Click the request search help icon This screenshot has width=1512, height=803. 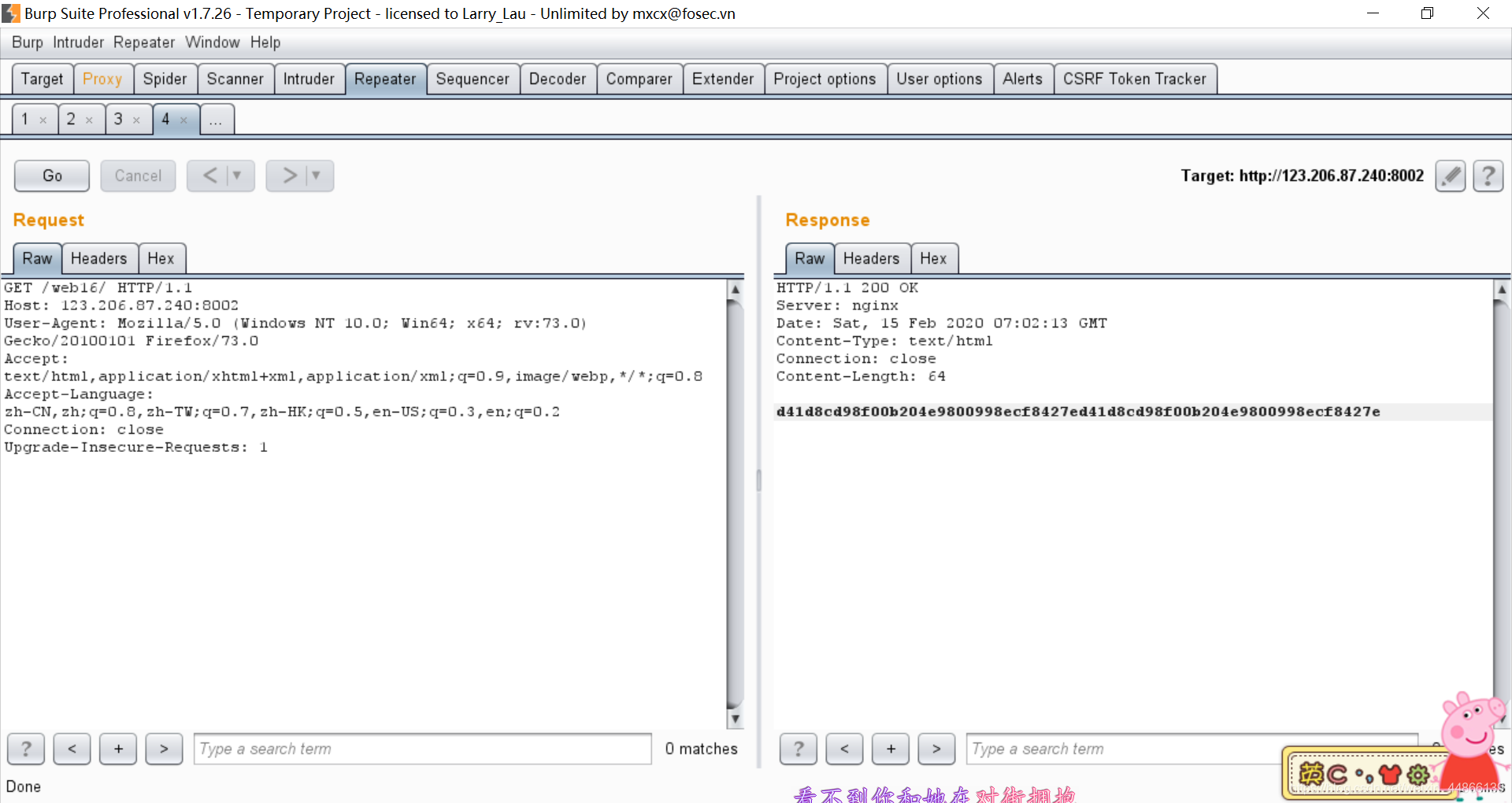point(26,749)
